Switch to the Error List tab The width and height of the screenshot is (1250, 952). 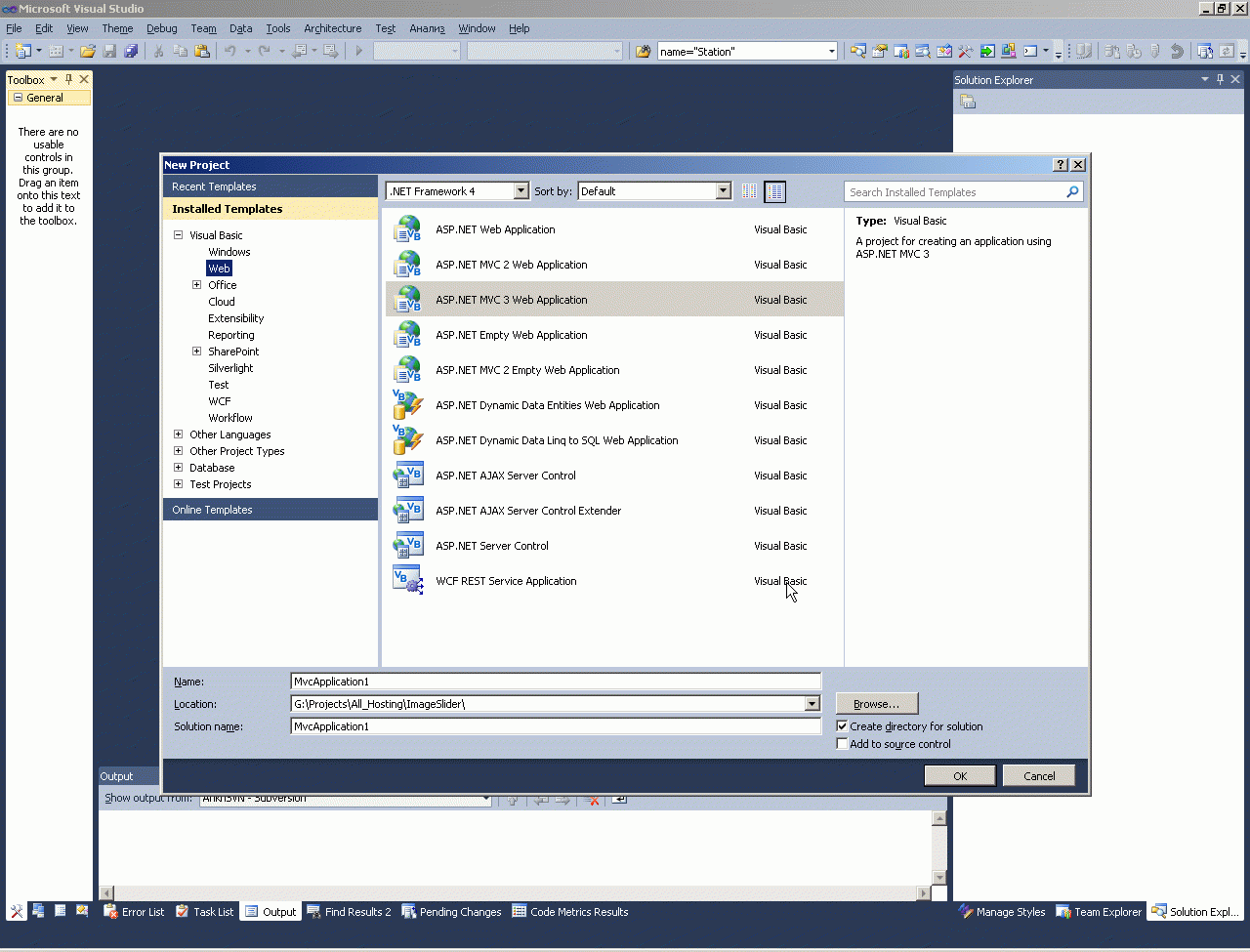134,912
